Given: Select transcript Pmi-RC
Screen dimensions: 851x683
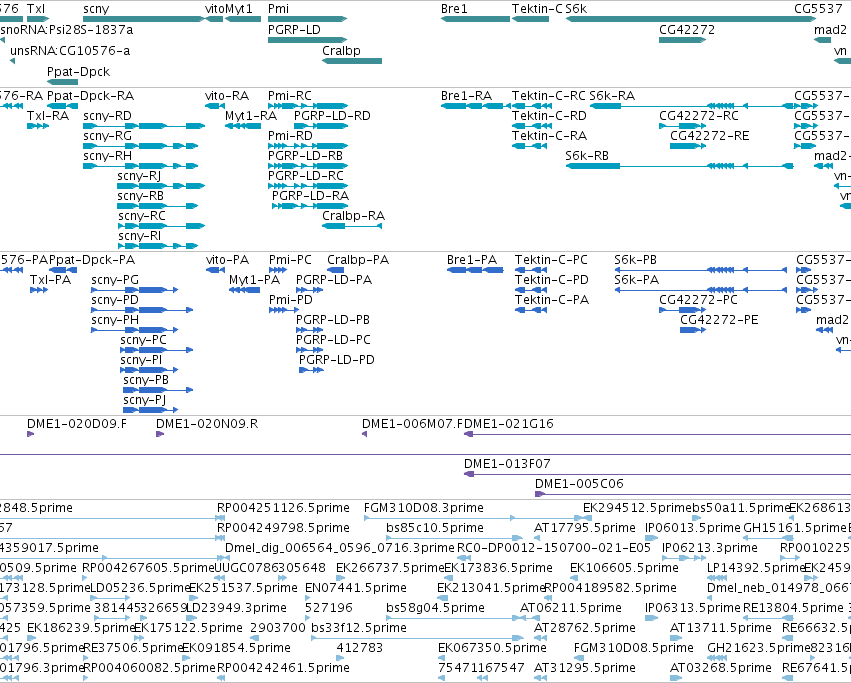Looking at the screenshot, I should pos(308,106).
